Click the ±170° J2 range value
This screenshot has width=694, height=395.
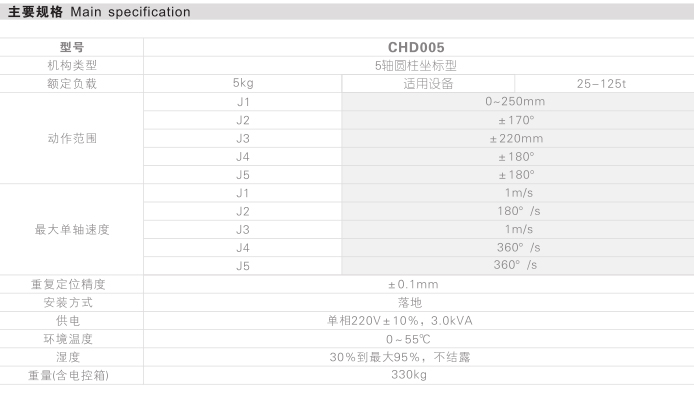517,120
